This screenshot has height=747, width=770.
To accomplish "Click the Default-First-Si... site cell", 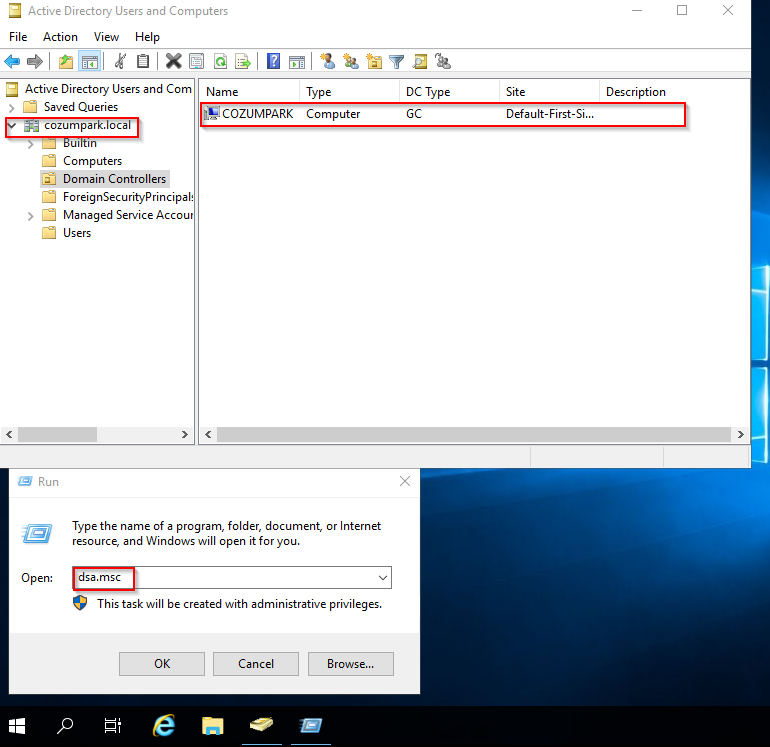I will [x=550, y=114].
